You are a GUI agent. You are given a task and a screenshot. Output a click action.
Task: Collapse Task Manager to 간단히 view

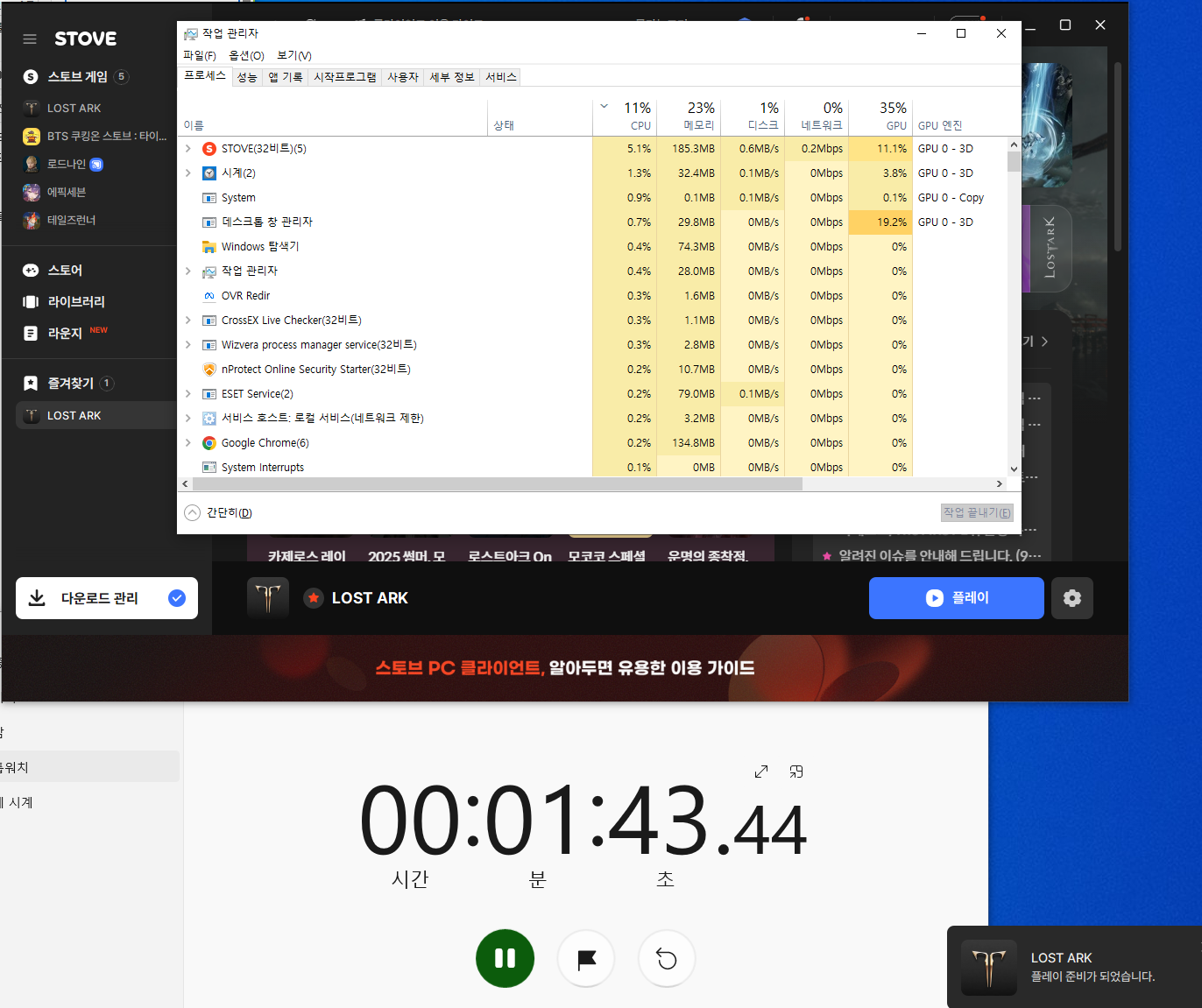(218, 513)
